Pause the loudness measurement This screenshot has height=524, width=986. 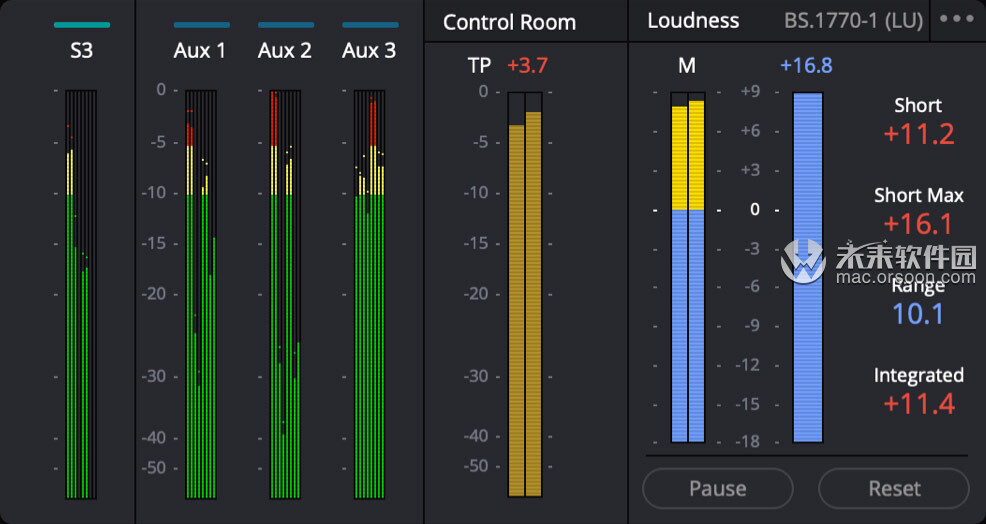pyautogui.click(x=717, y=488)
